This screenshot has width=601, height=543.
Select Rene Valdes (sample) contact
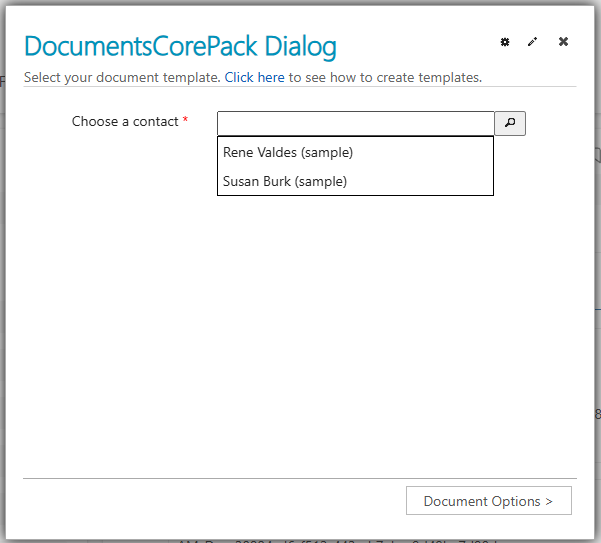355,152
